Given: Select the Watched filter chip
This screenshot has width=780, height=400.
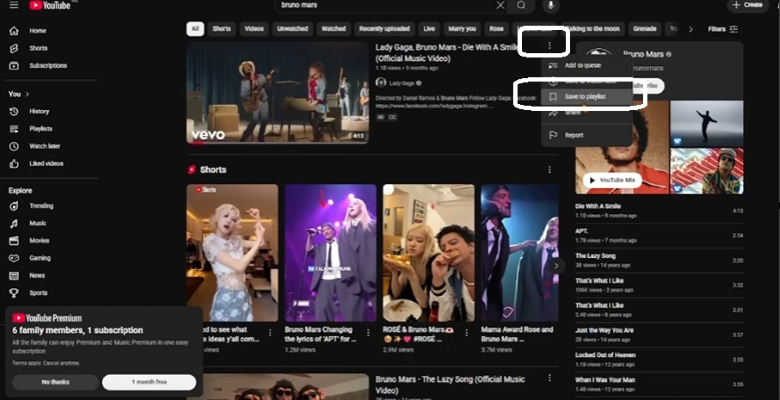Looking at the screenshot, I should click(333, 29).
